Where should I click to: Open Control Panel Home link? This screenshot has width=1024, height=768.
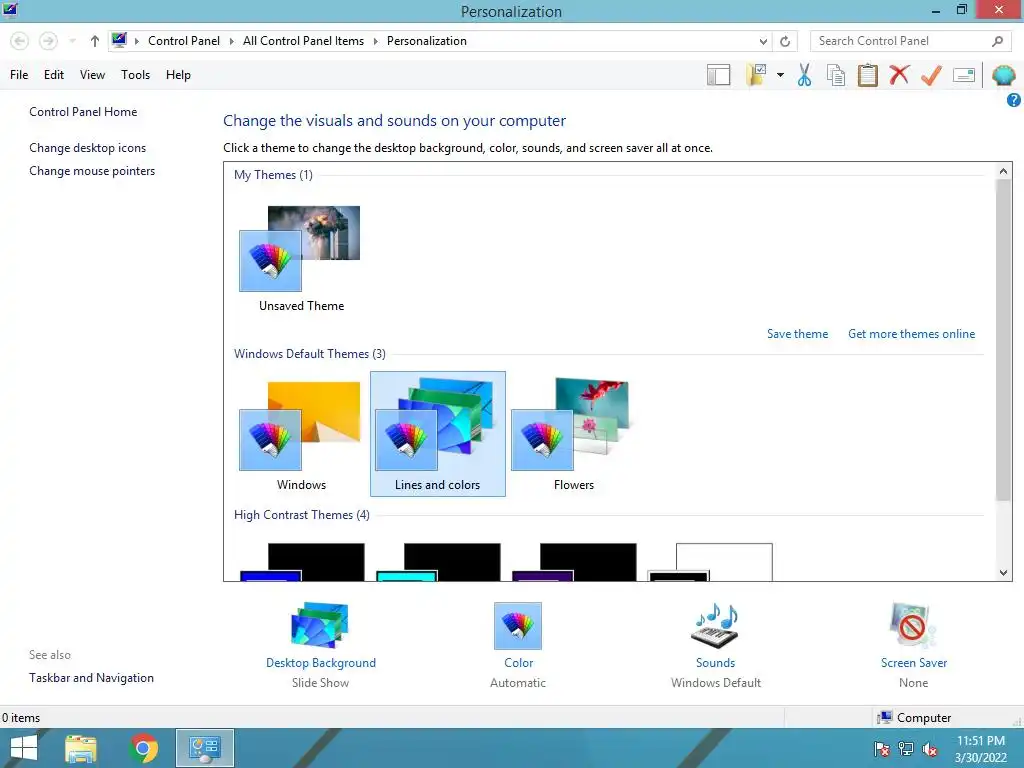(83, 112)
